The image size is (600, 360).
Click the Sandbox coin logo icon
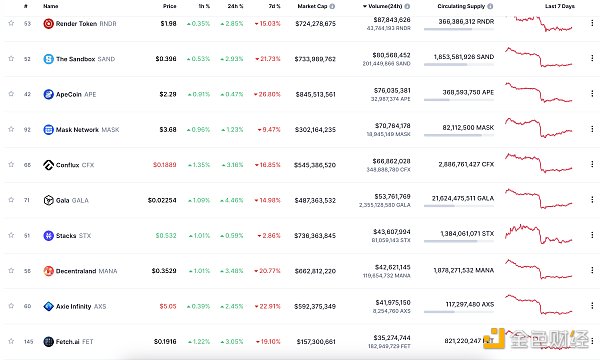click(x=48, y=59)
